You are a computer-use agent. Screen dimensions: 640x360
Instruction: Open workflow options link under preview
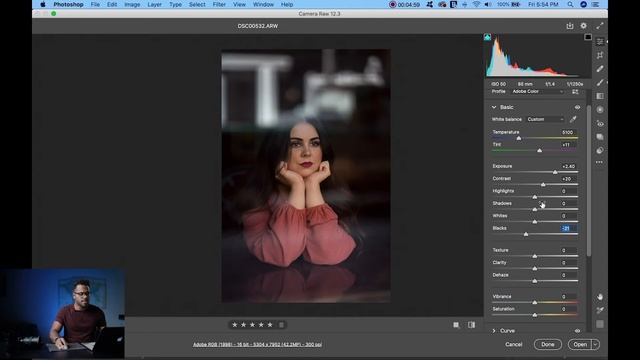pos(257,344)
